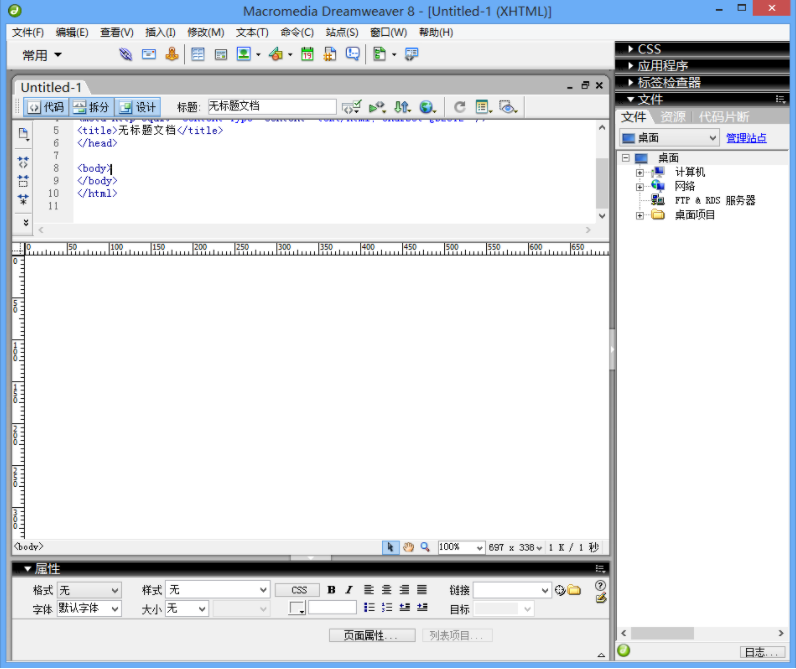Screen dimensions: 796x669
Task: Select the Zoom magnifier tool
Action: [x=425, y=547]
